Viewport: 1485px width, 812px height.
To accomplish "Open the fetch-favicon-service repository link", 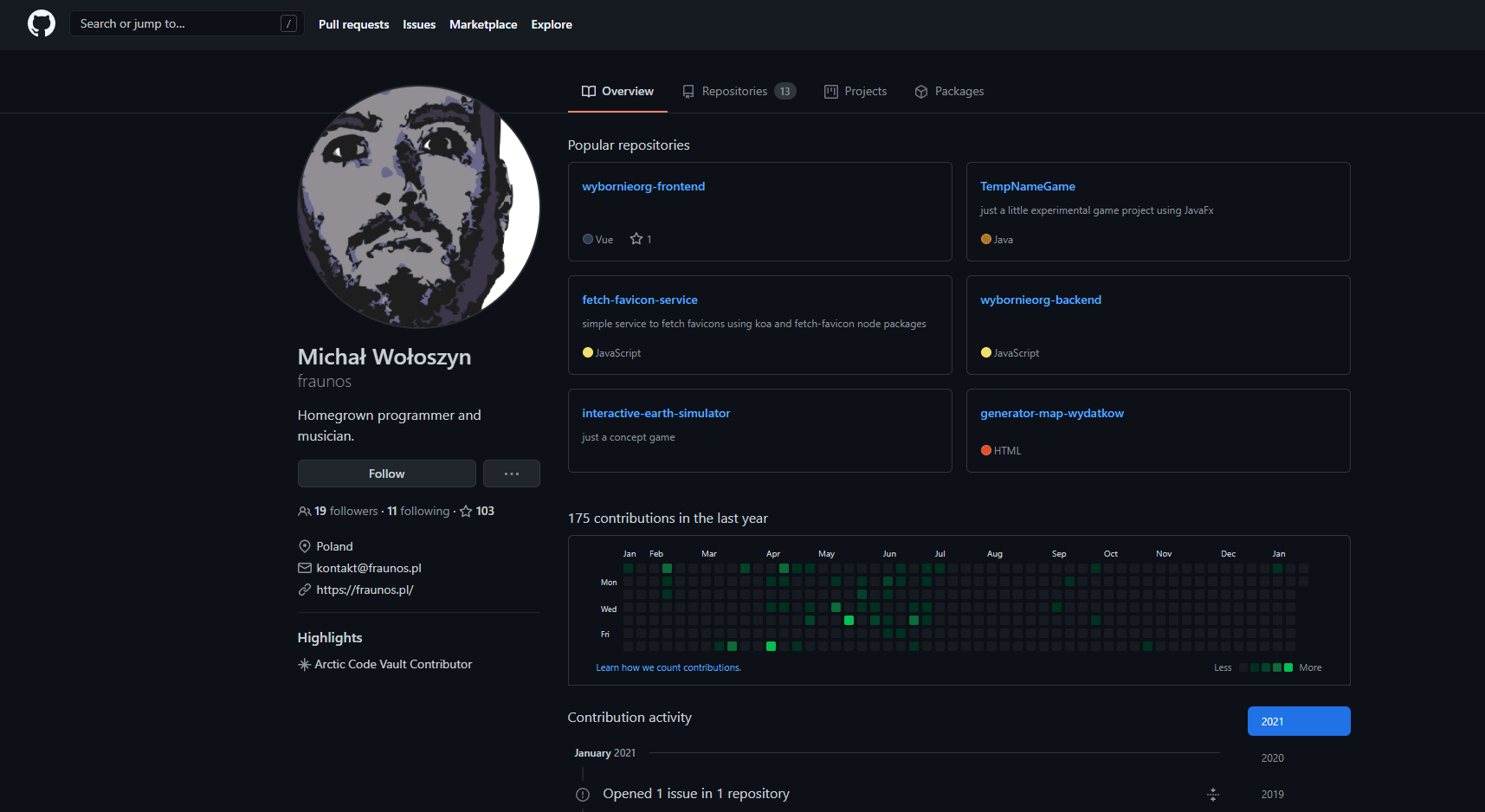I will click(639, 300).
